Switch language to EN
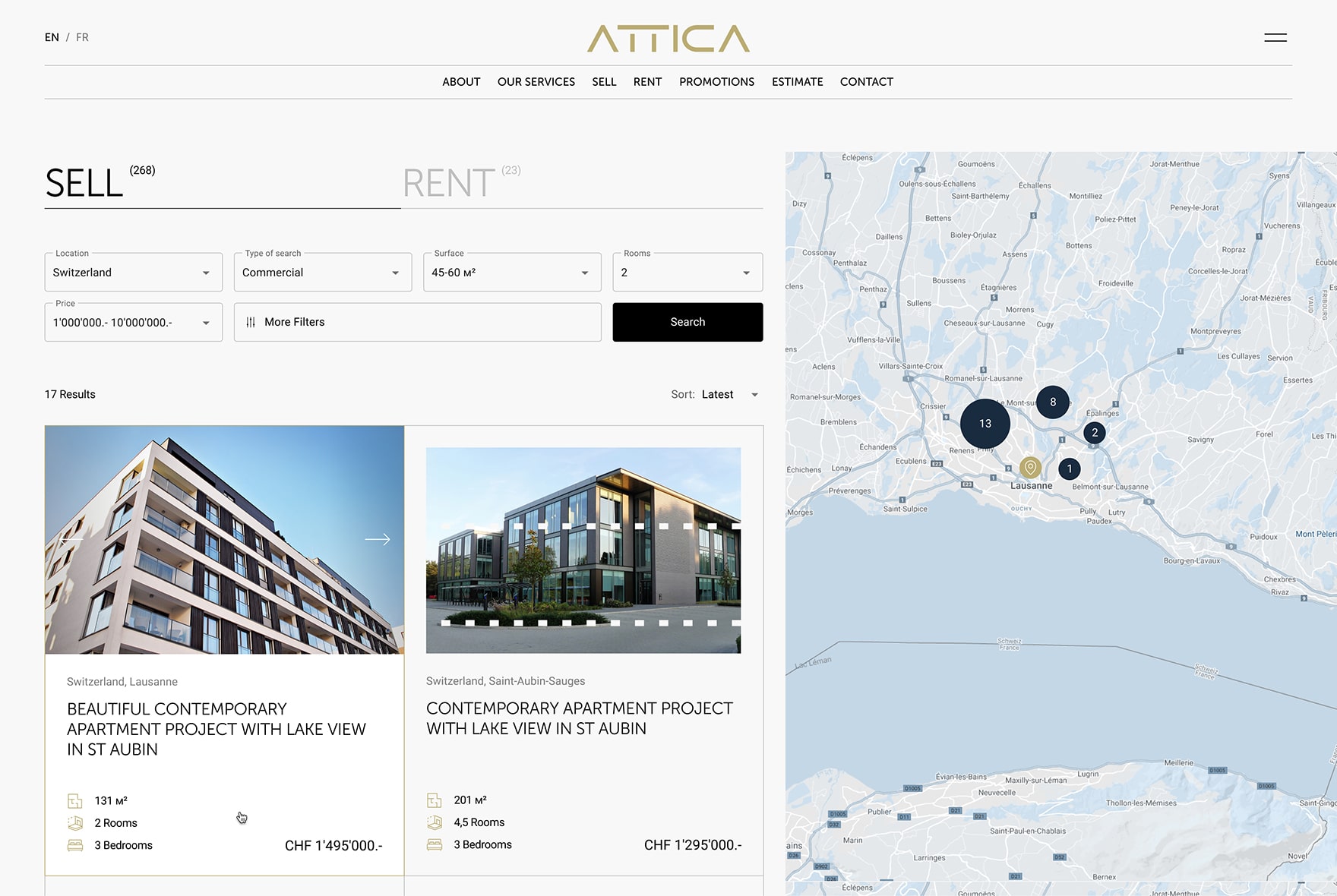The height and width of the screenshot is (896, 1337). point(52,37)
